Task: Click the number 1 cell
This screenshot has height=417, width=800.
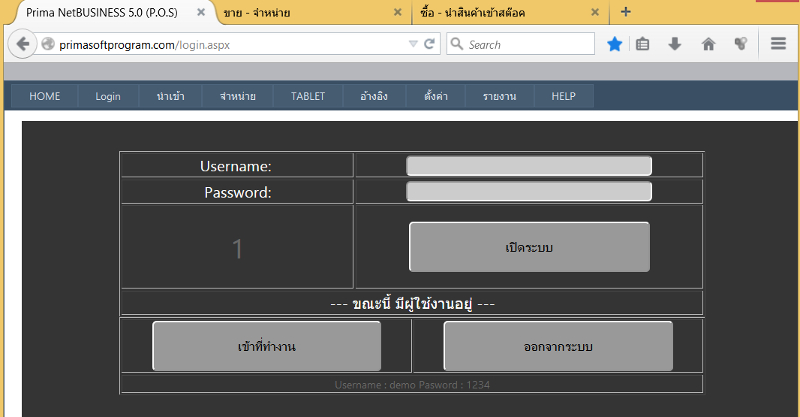Action: point(237,249)
